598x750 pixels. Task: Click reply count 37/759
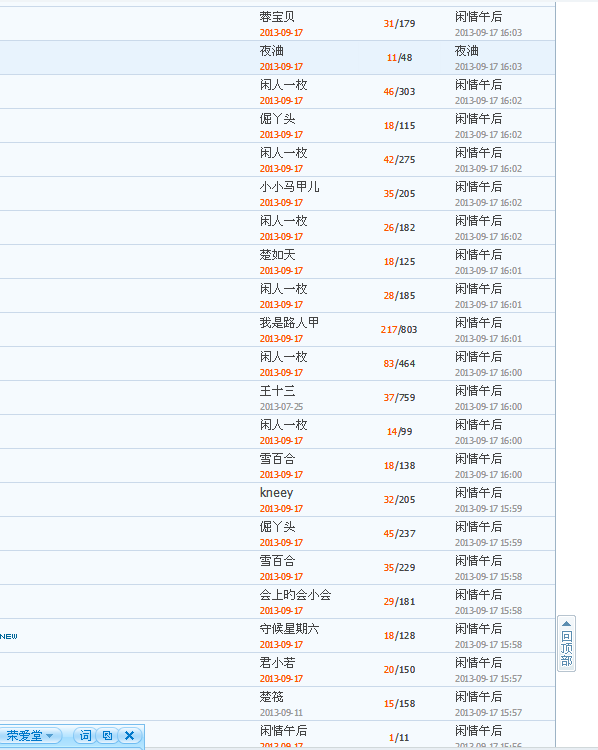click(399, 397)
